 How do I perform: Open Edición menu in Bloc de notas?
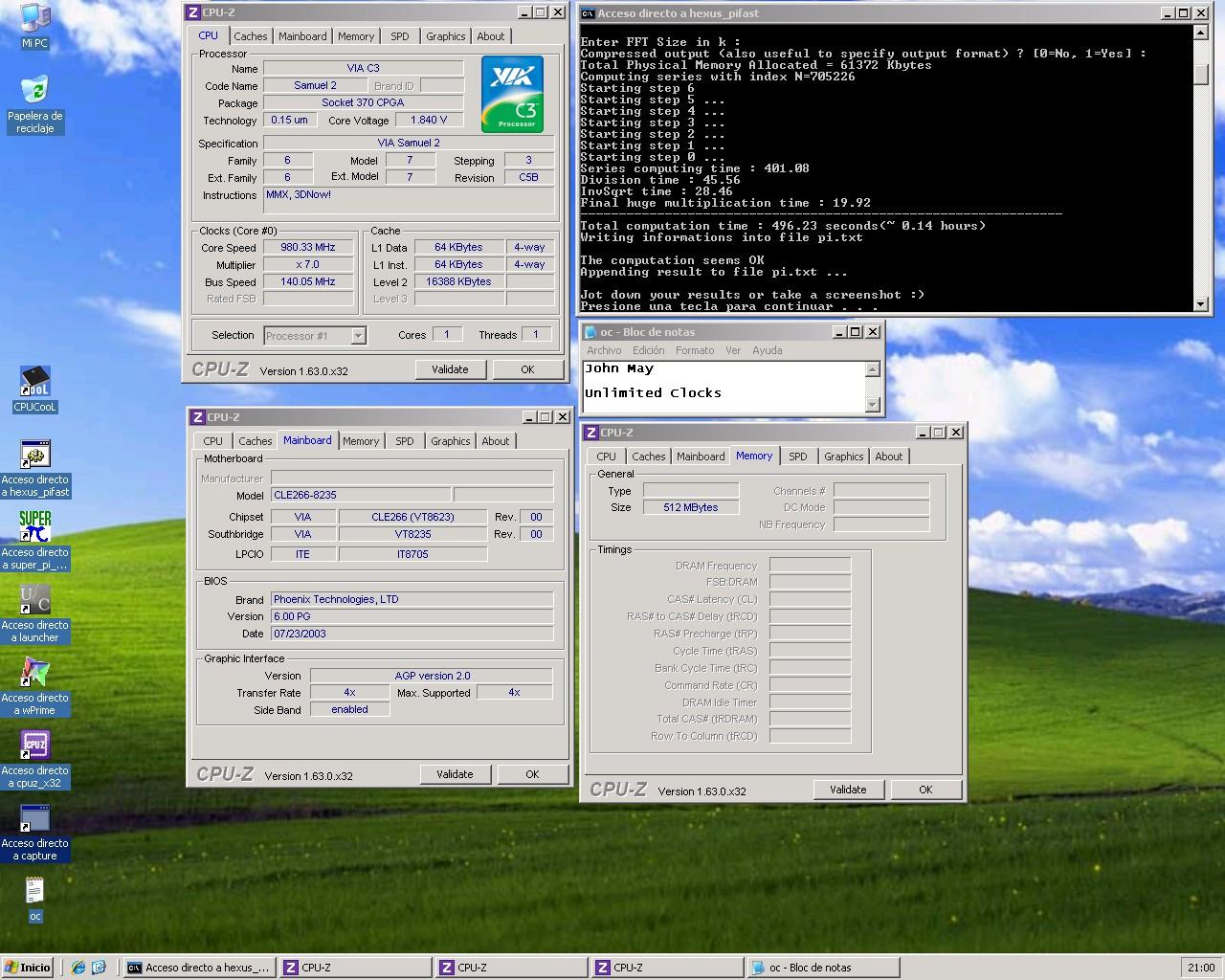pos(648,350)
